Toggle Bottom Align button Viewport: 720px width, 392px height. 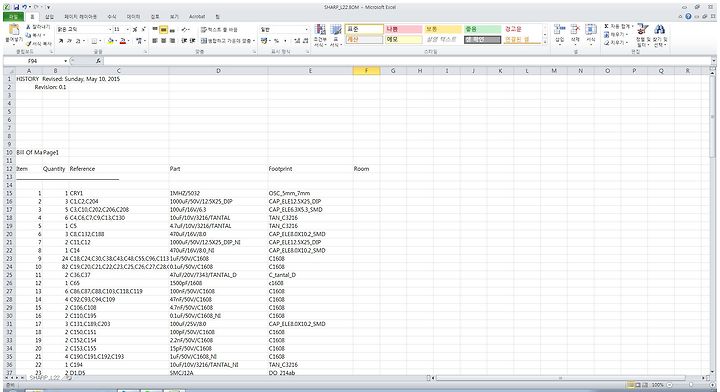(x=172, y=29)
